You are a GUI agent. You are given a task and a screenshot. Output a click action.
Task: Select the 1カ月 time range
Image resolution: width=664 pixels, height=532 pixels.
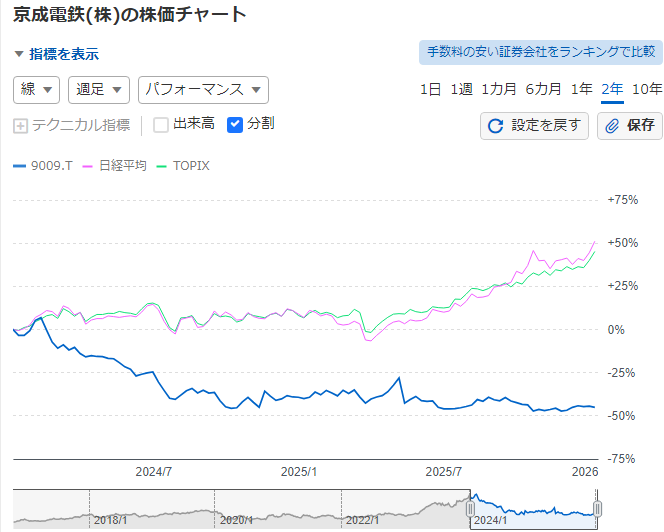499,89
